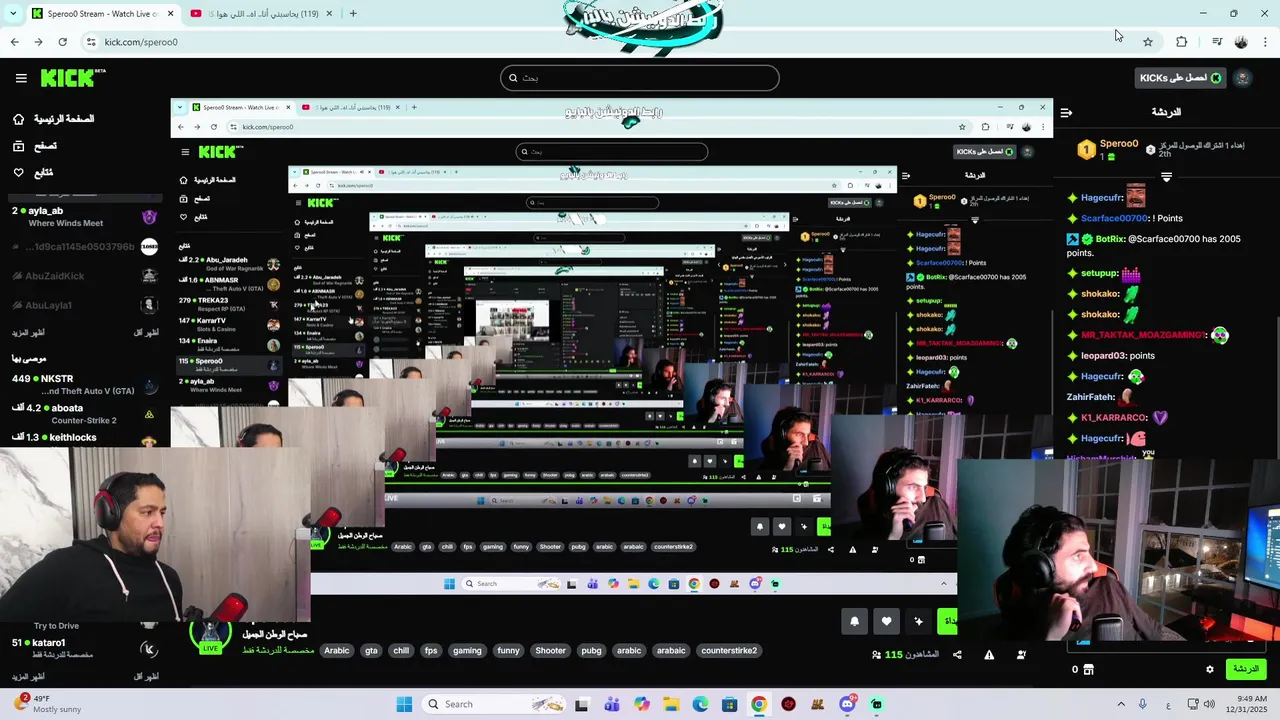Share the stream
Image resolution: width=1280 pixels, height=720 pixels.
tap(957, 655)
